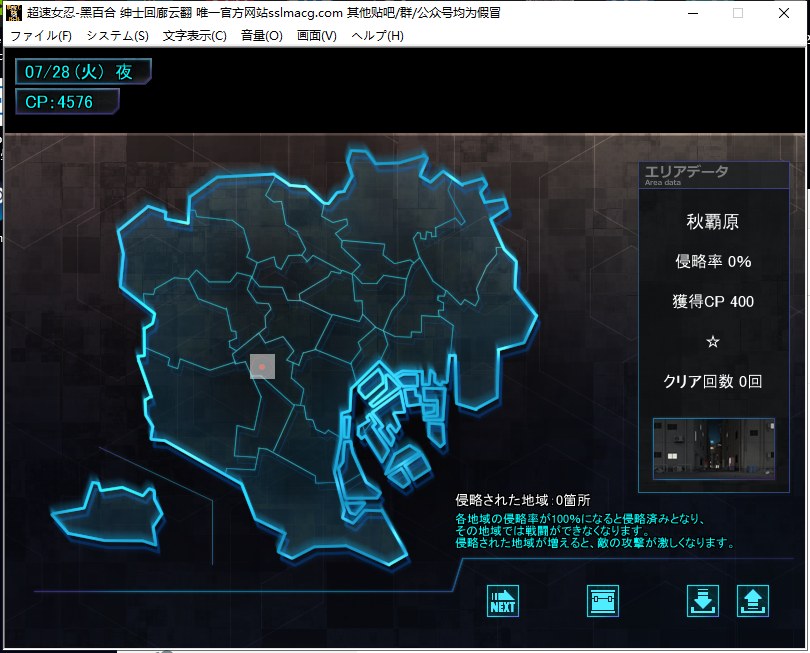Click the area preview thumbnail image
This screenshot has width=810, height=653.
click(713, 449)
